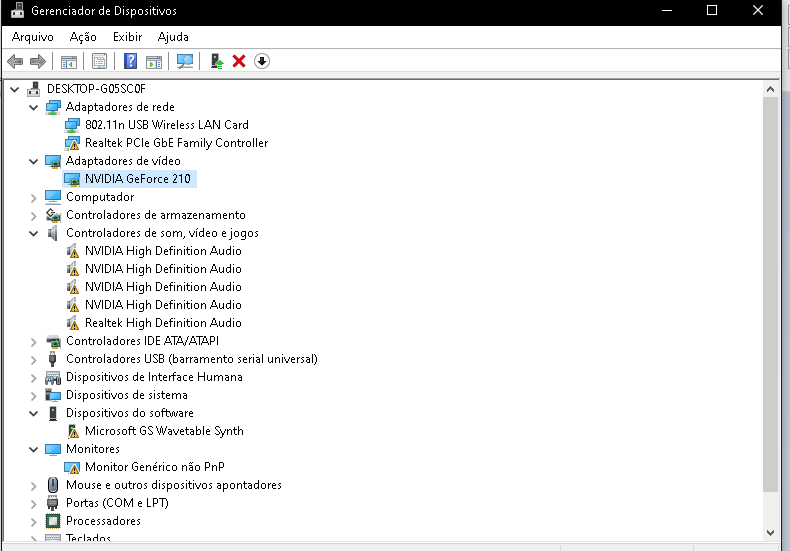Minimize the Gerenciador de Dispositivos window
Viewport: 790px width, 551px height.
667,11
